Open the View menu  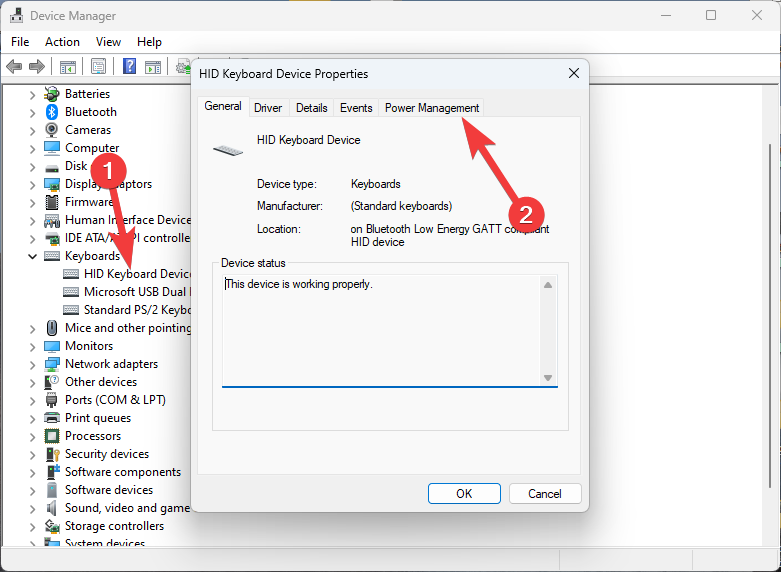[x=108, y=42]
